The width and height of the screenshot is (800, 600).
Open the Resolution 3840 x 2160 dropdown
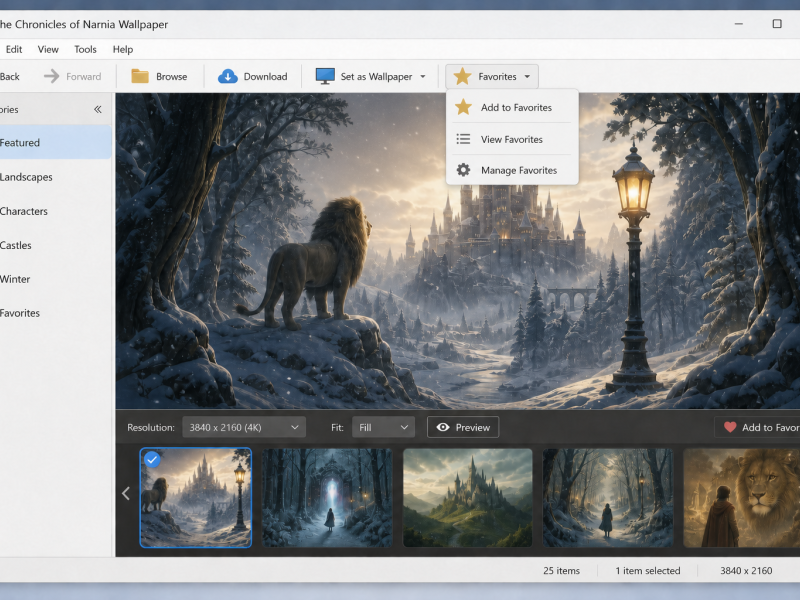click(x=244, y=427)
